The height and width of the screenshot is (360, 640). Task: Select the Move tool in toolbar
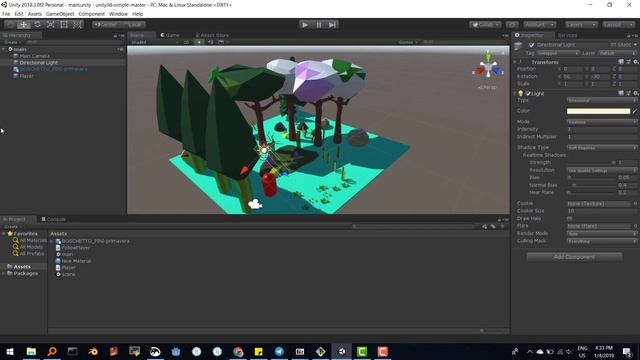click(x=24, y=24)
